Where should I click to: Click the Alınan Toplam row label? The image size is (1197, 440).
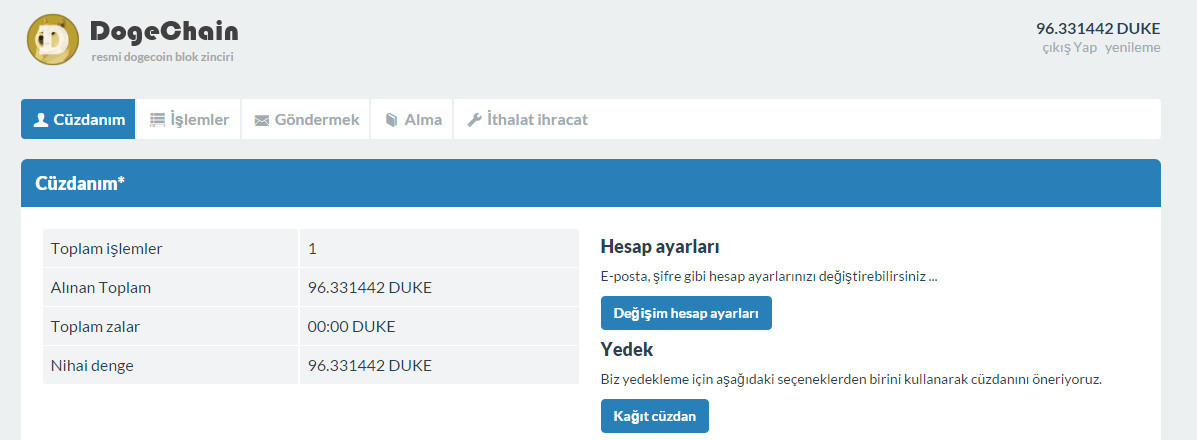tap(101, 288)
